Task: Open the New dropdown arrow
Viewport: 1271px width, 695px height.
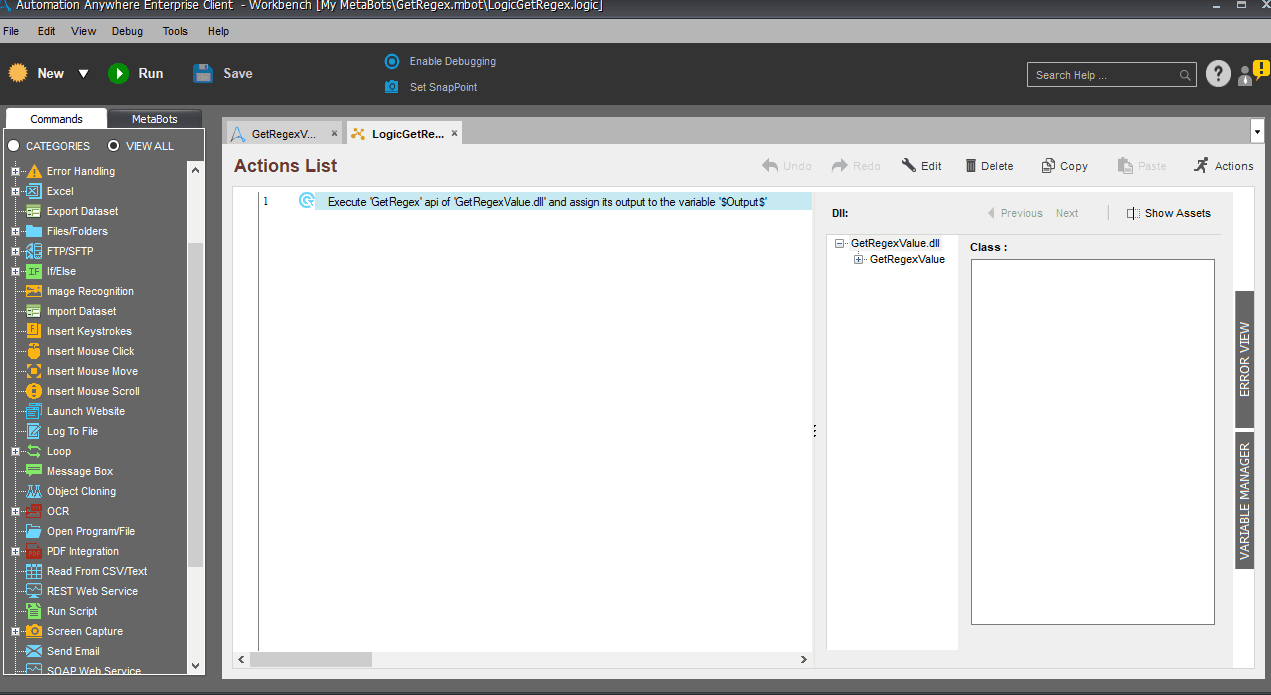Action: point(84,74)
